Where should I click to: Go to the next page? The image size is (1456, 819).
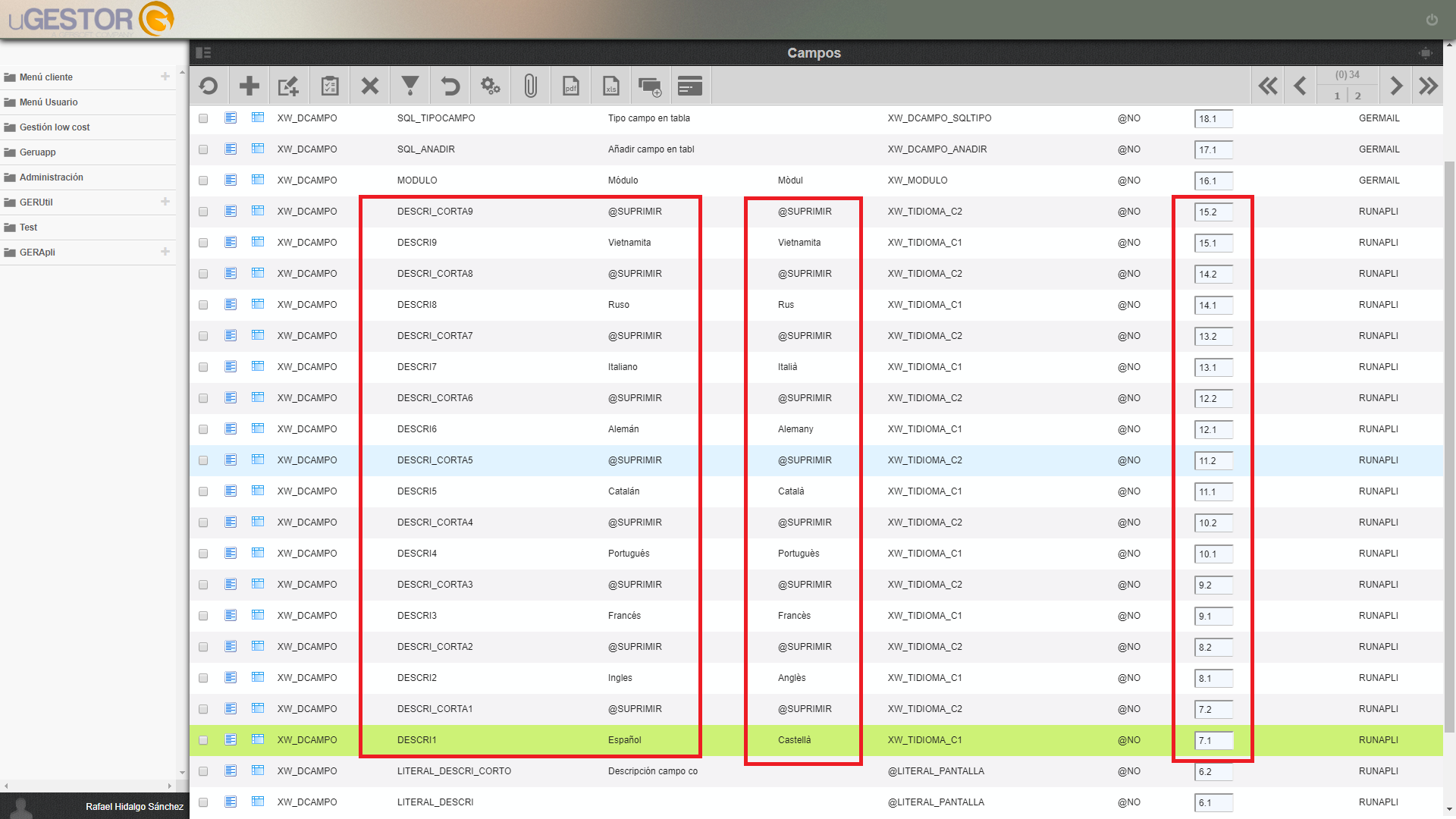pyautogui.click(x=1395, y=86)
